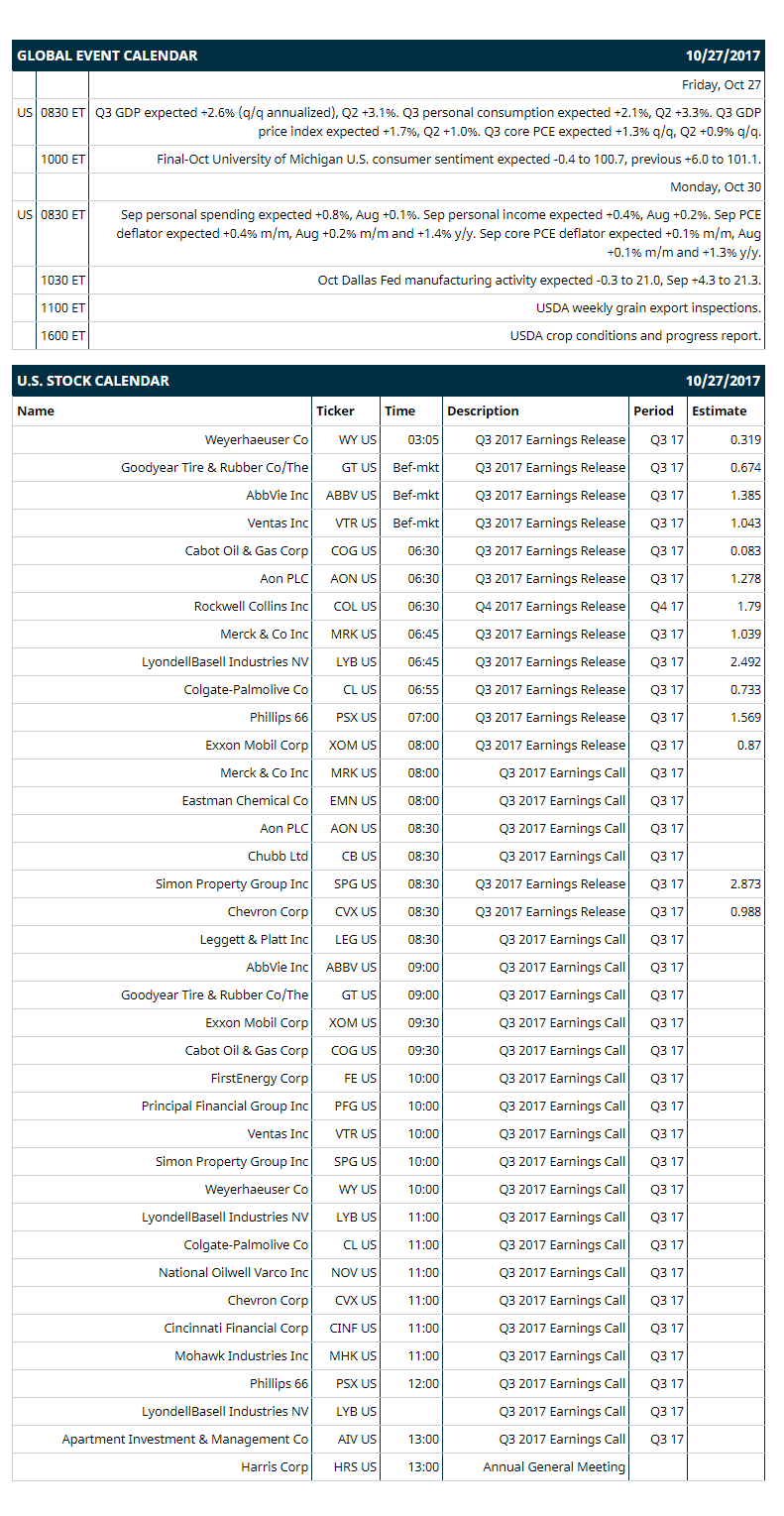Click the AIV US ticker

coord(357,1439)
